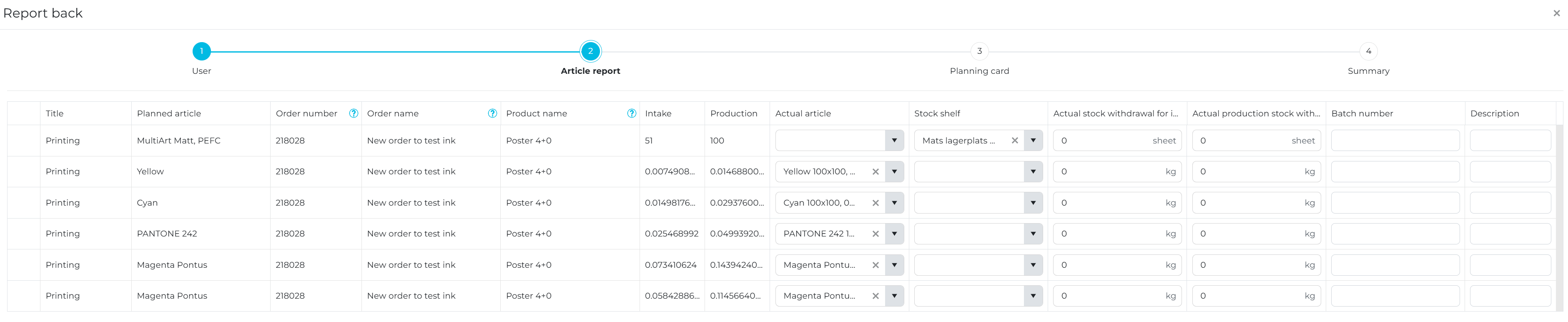Image resolution: width=1568 pixels, height=322 pixels.
Task: Select the Article report step
Action: tap(590, 52)
